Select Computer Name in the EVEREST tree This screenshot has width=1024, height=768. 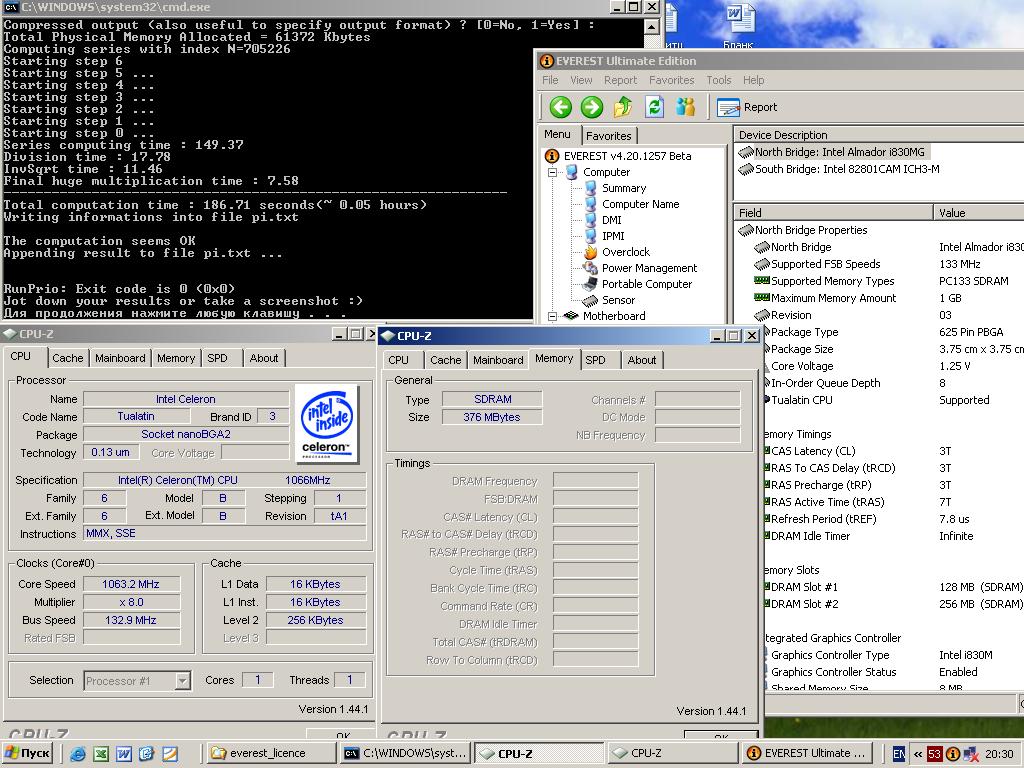tap(640, 204)
